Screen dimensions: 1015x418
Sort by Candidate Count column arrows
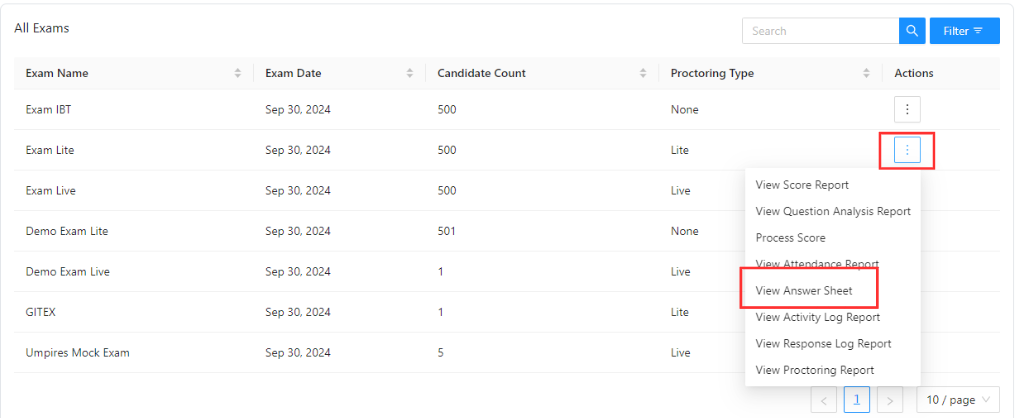point(643,73)
